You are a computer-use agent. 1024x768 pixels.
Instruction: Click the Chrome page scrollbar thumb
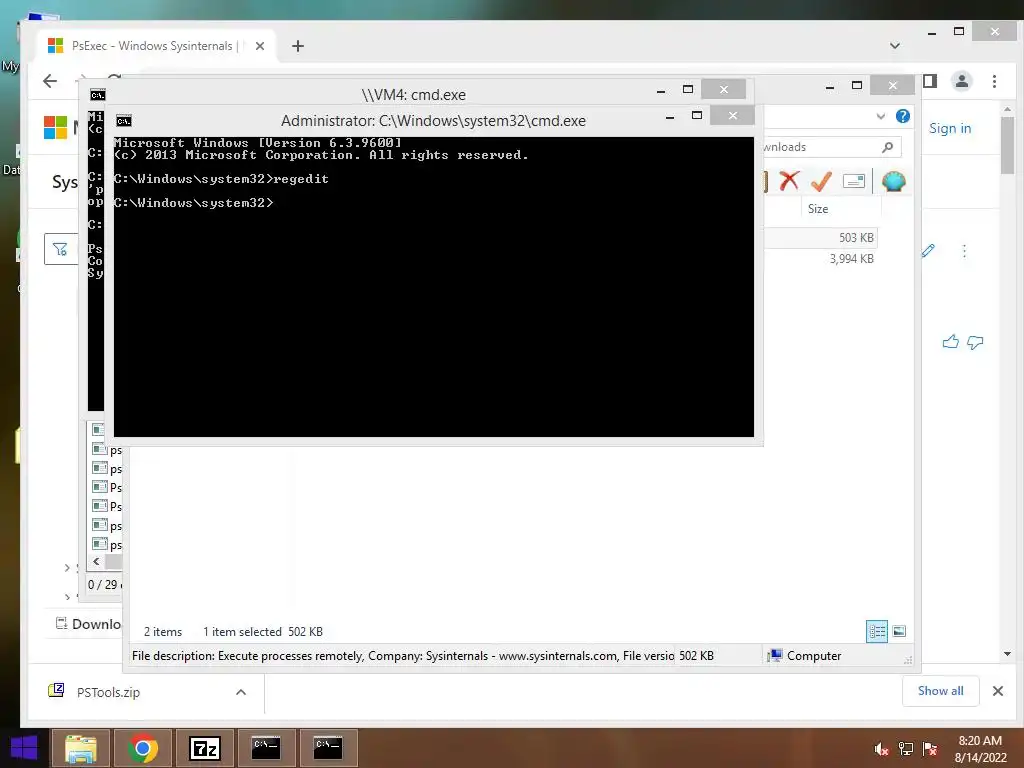click(x=1007, y=145)
